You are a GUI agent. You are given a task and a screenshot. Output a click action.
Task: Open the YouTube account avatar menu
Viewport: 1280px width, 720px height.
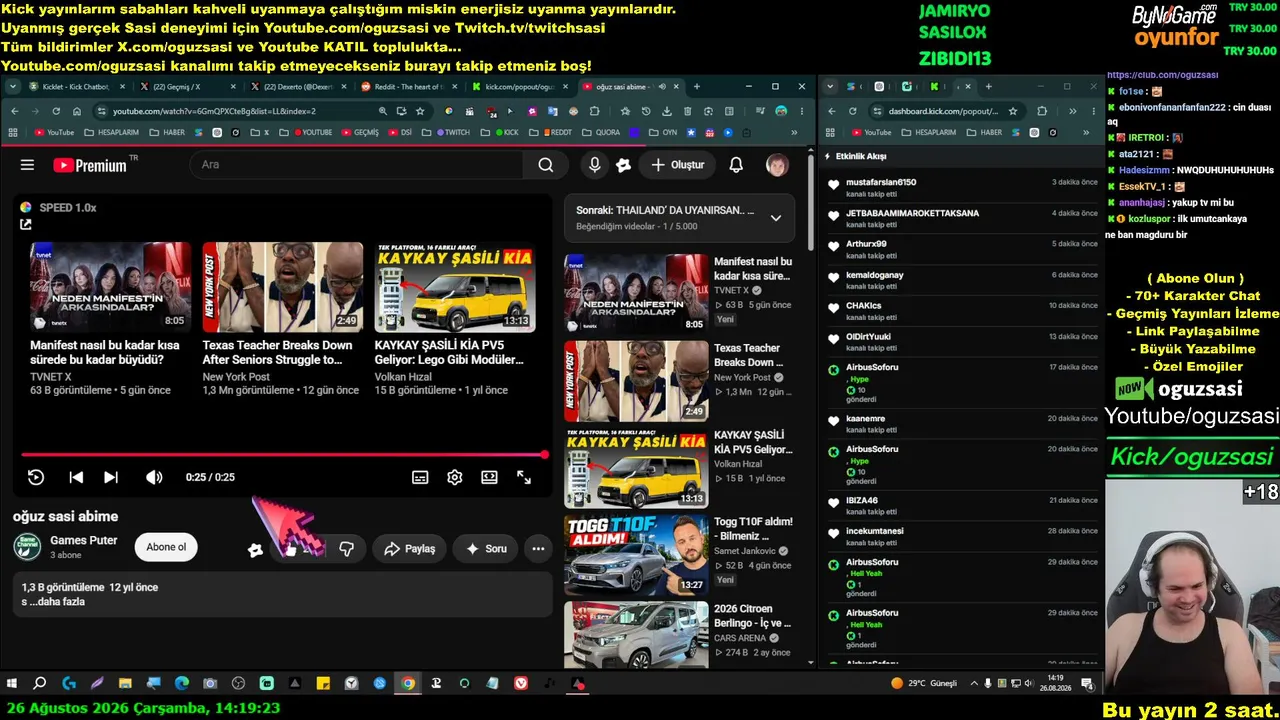click(x=777, y=165)
